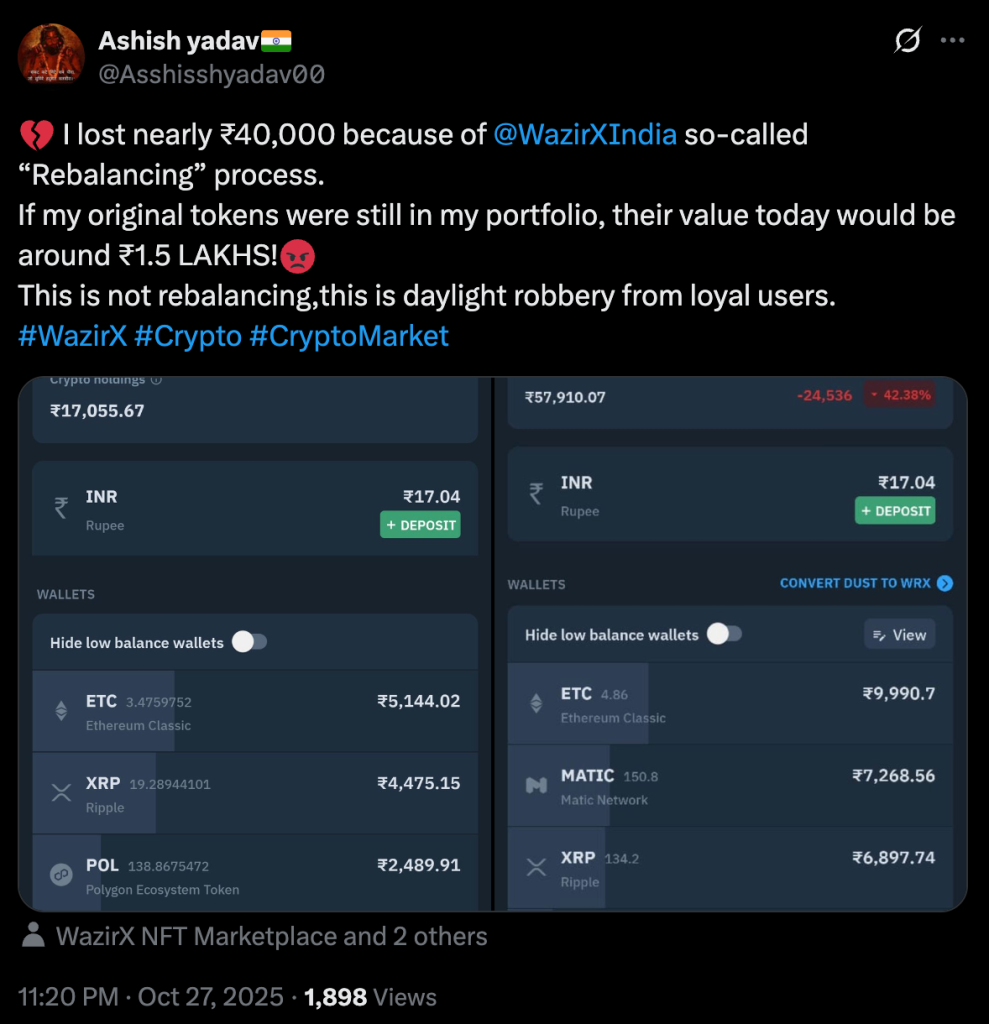
Task: Click the XRP Ripple icon in left panel
Action: pos(61,794)
